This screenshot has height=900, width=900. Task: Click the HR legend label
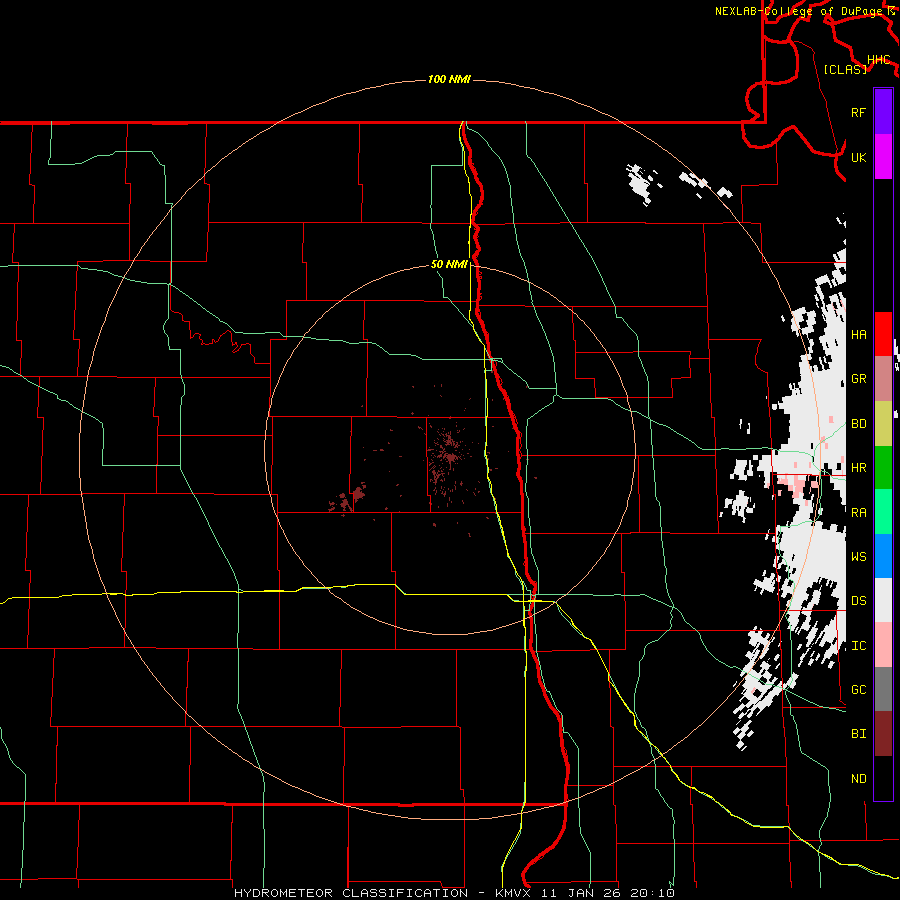tap(859, 468)
